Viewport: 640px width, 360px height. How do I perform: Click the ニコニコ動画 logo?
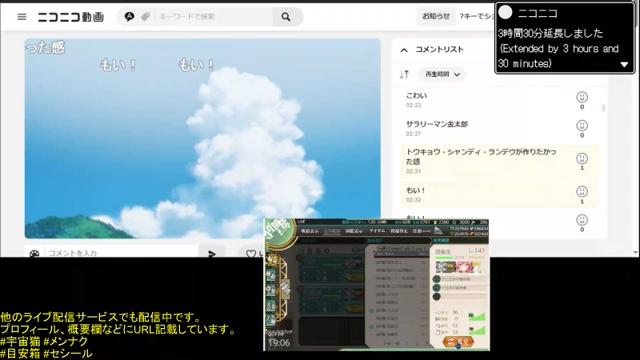tap(71, 17)
